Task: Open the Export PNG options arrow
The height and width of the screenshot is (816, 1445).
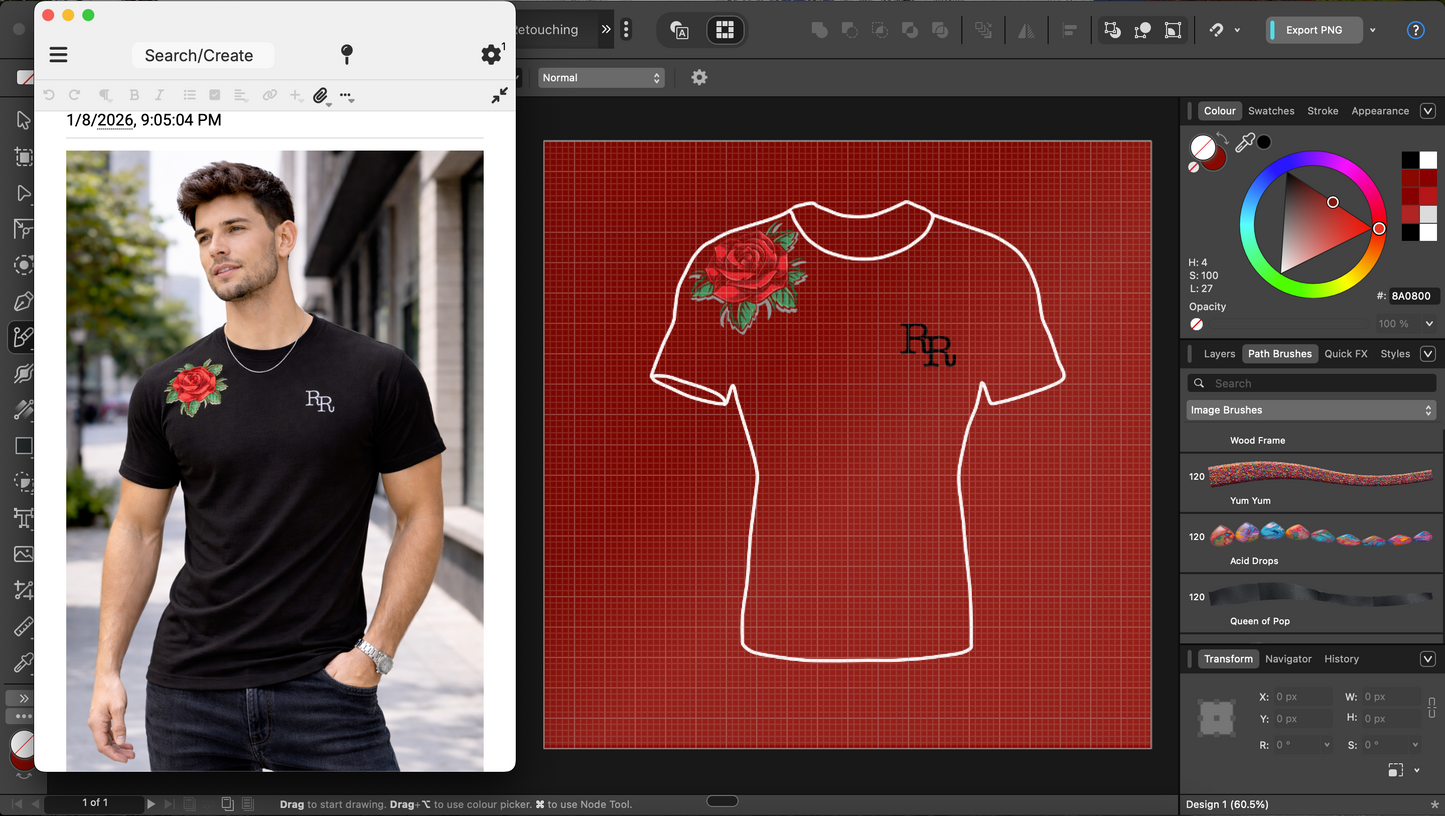Action: click(x=1373, y=30)
